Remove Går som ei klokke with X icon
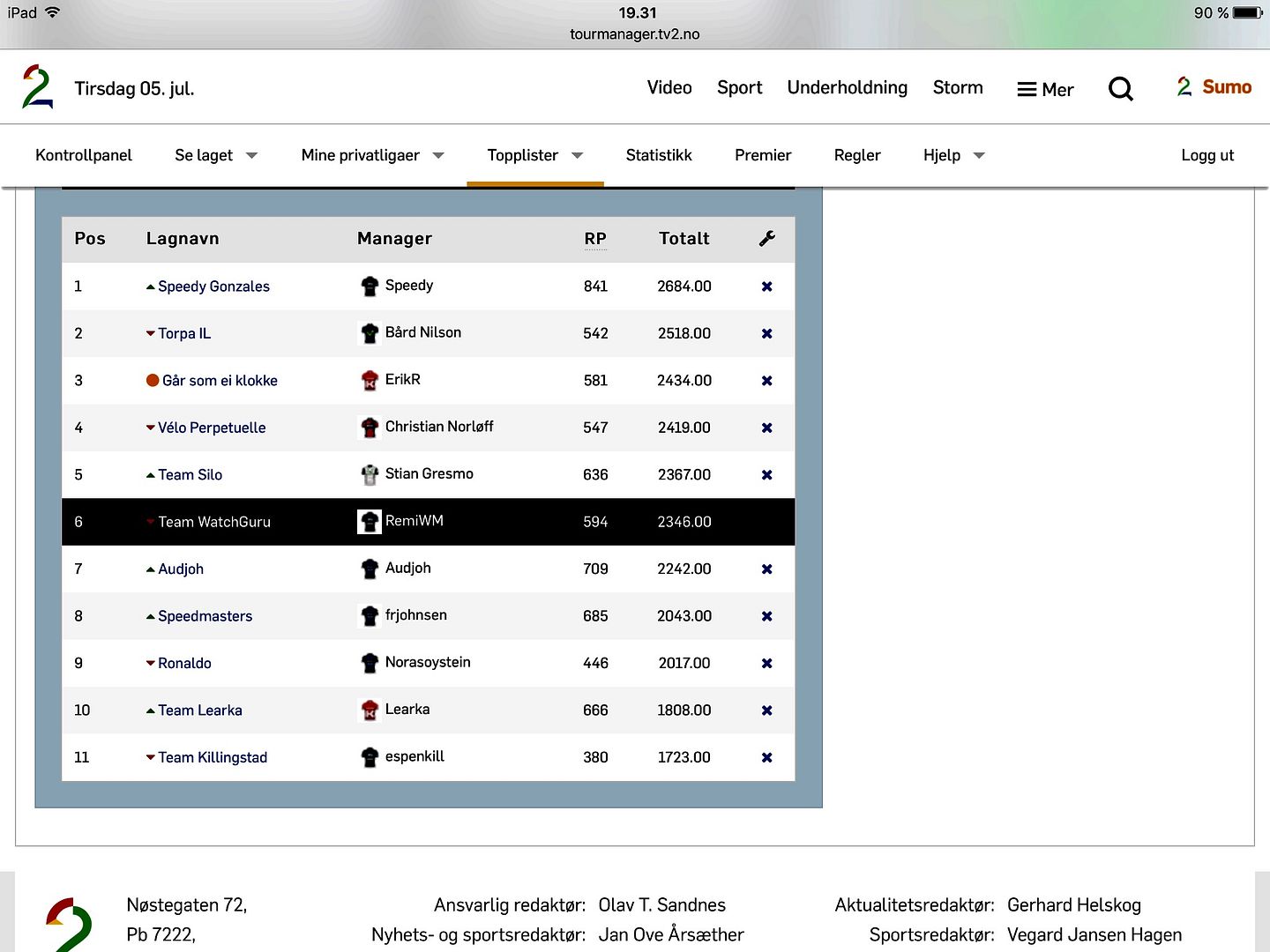This screenshot has width=1270, height=952. tap(767, 381)
